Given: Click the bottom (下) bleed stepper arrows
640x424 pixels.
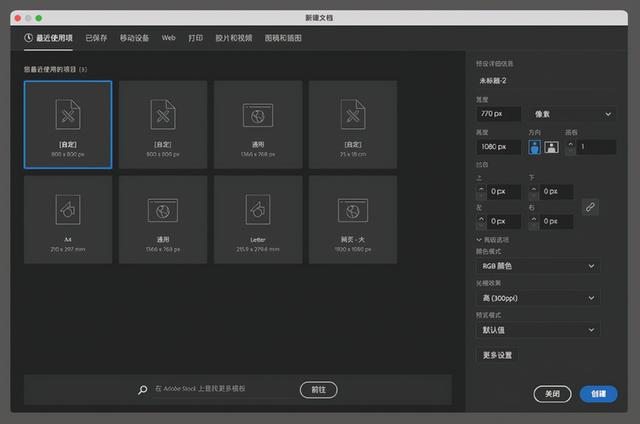Looking at the screenshot, I should pyautogui.click(x=533, y=192).
